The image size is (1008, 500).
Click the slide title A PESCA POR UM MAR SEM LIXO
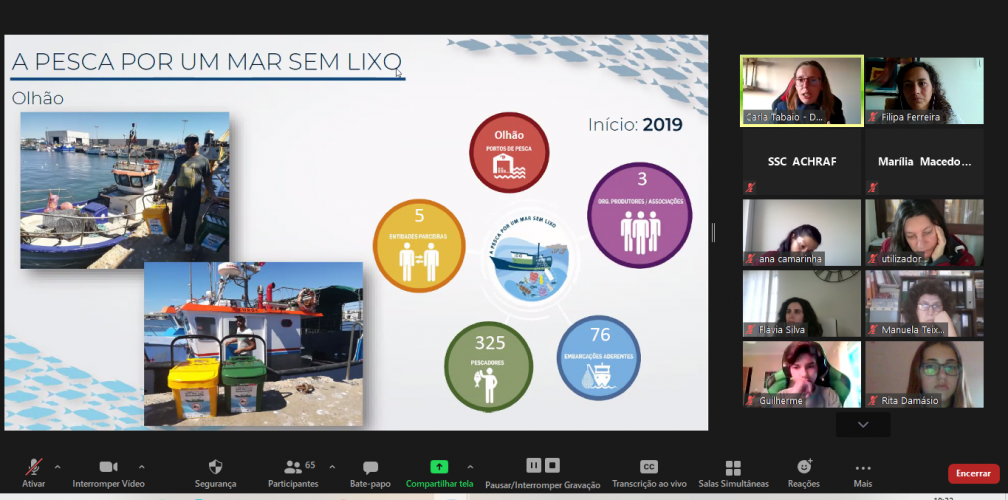pyautogui.click(x=207, y=62)
